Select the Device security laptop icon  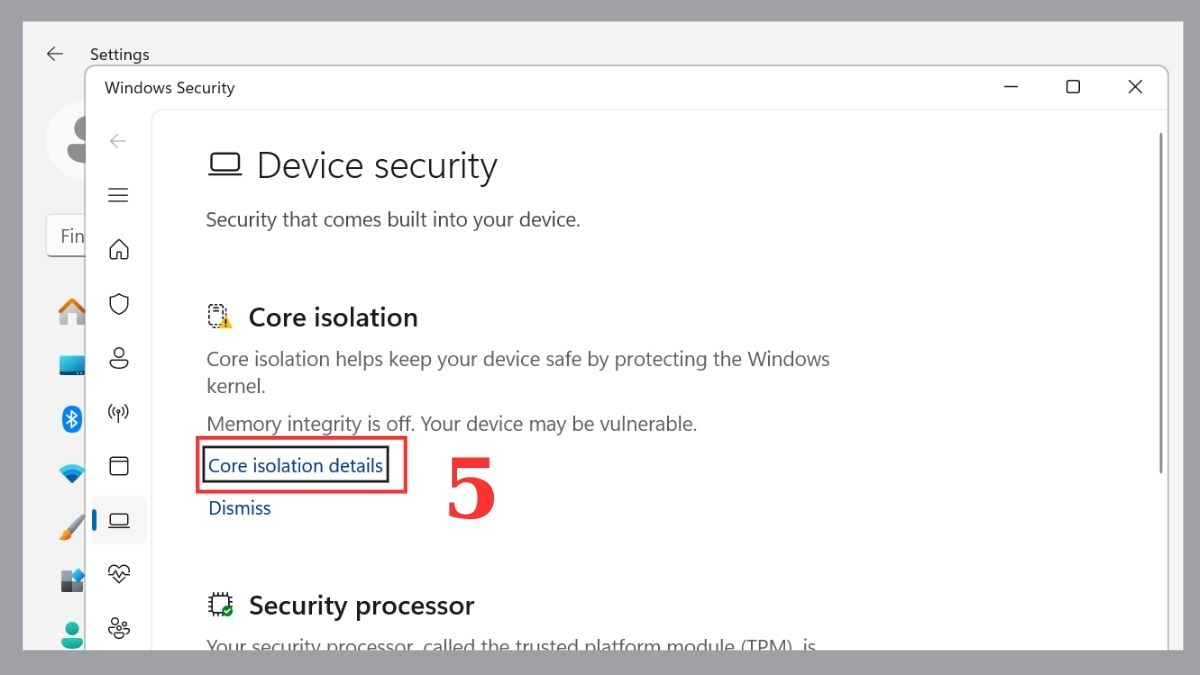(119, 520)
